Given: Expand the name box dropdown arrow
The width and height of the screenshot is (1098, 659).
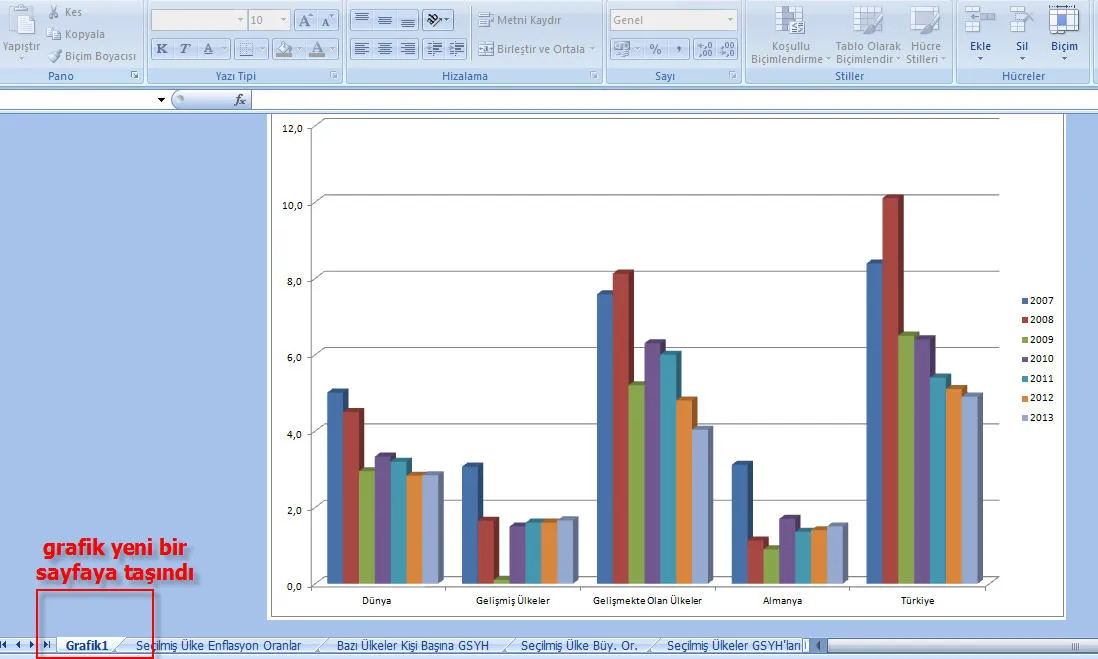Looking at the screenshot, I should click(x=161, y=100).
